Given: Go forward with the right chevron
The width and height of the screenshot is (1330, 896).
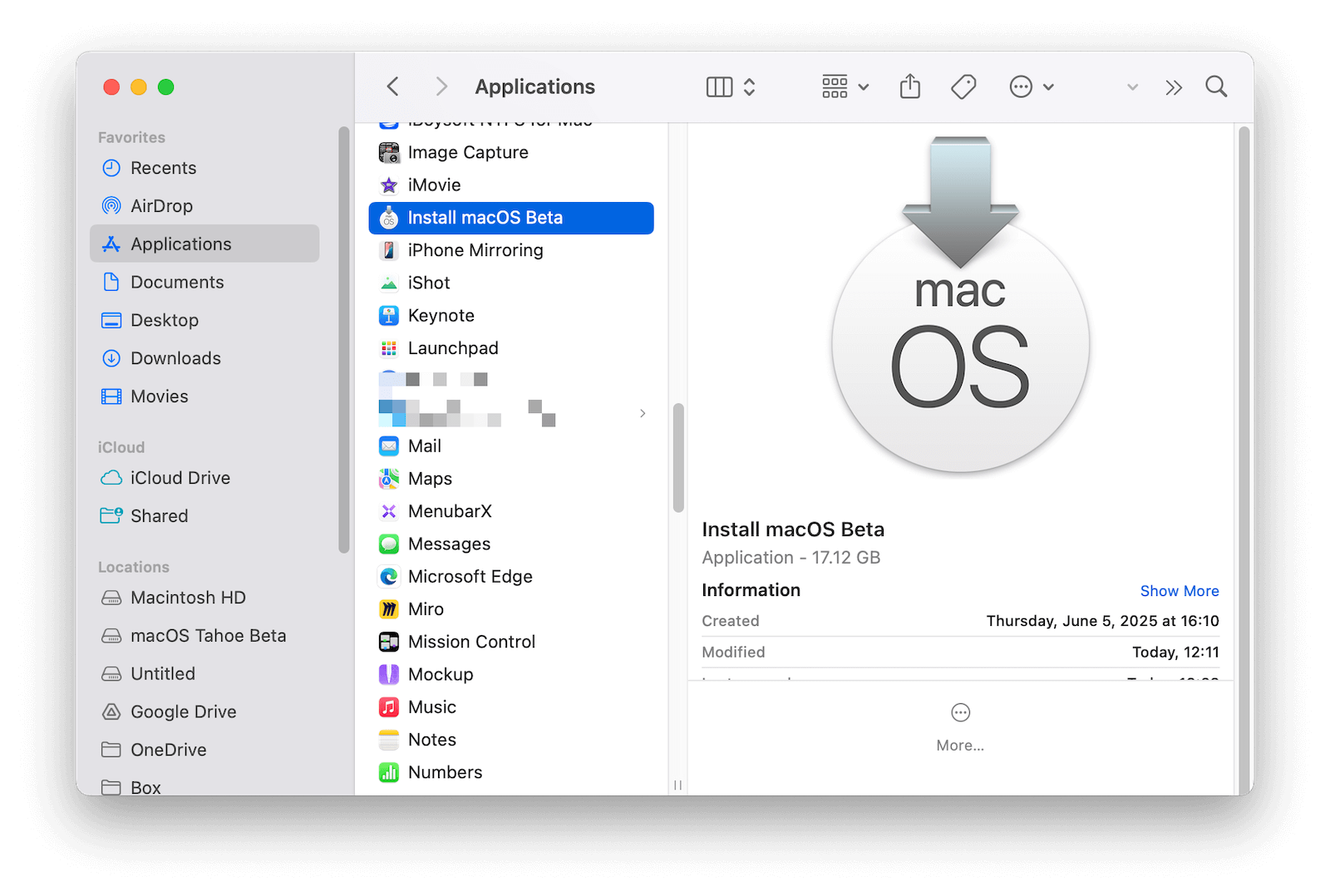Looking at the screenshot, I should pyautogui.click(x=441, y=86).
